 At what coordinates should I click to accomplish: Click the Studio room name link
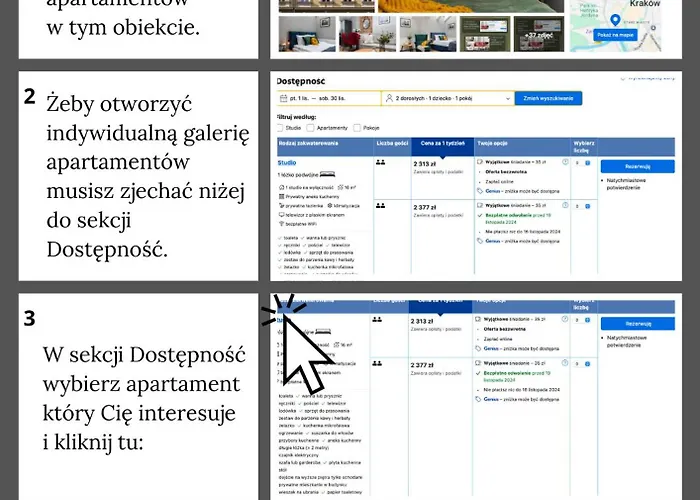pos(287,162)
